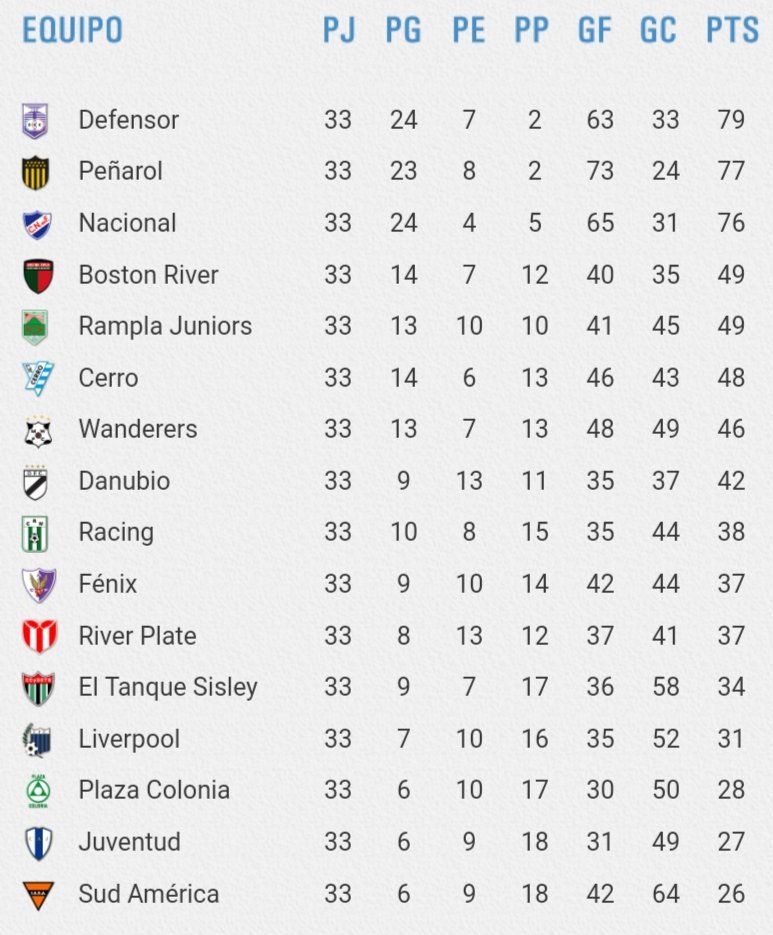Screen dimensions: 773x935
Task: Sort table by PTS column header
Action: pos(732,30)
